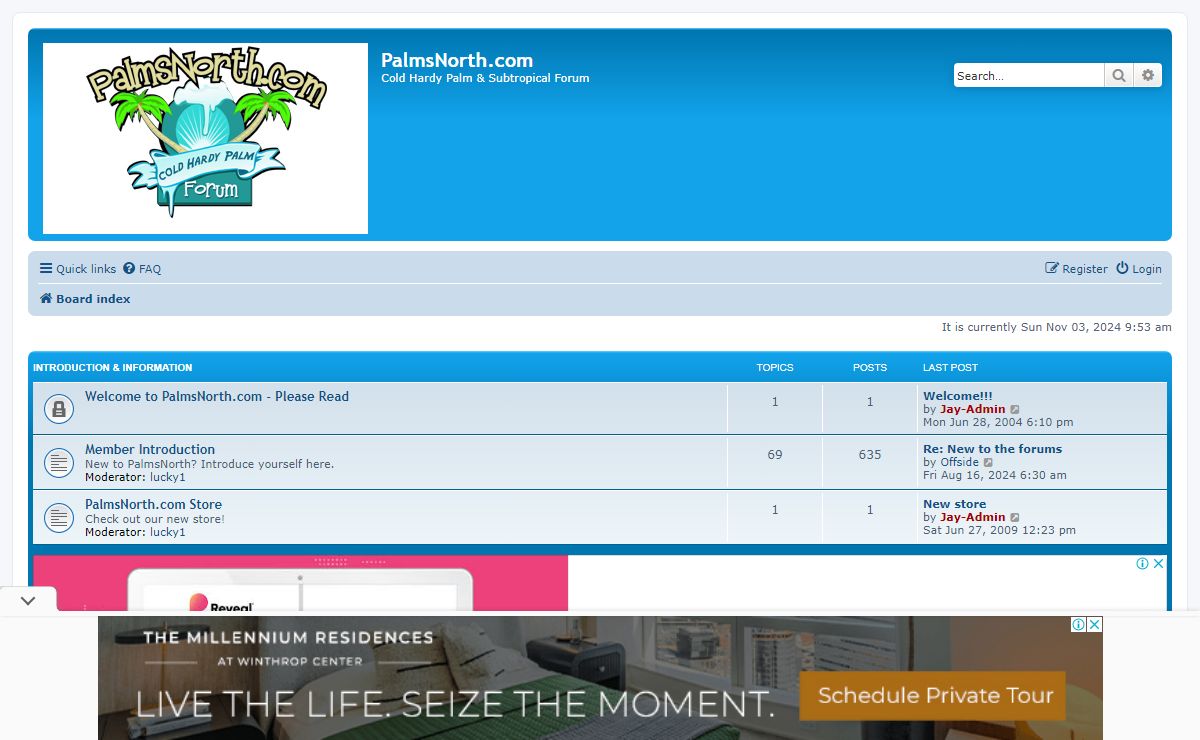Click the pink Reveal ad image
Viewport: 1200px width, 740px height.
[x=300, y=583]
